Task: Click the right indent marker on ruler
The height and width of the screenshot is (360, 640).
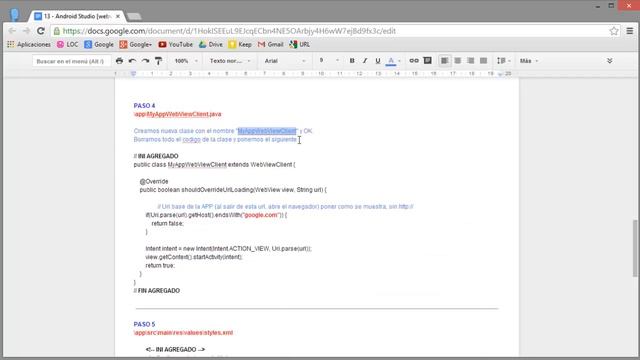Action: (500, 74)
